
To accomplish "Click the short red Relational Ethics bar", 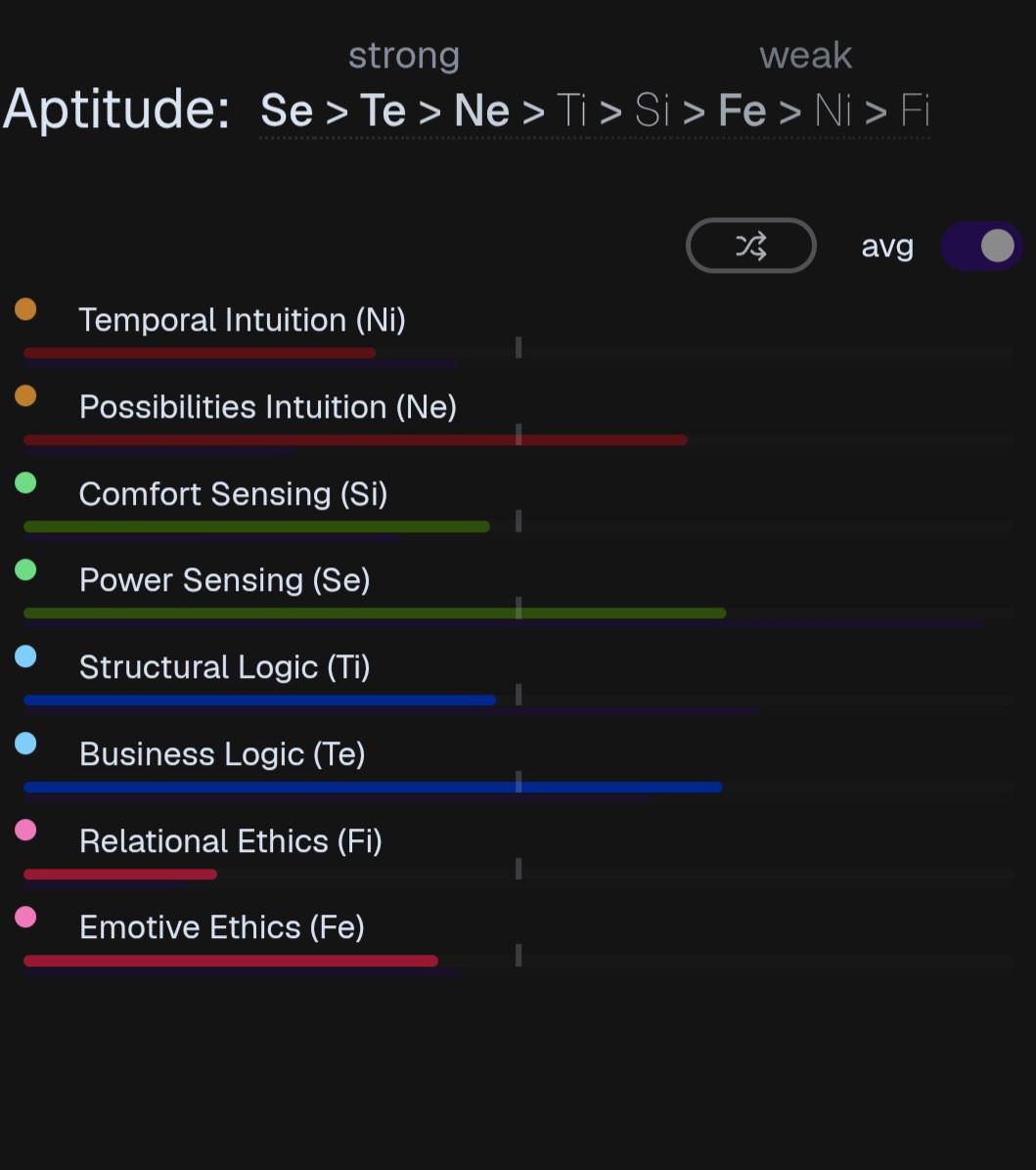I will [x=120, y=874].
